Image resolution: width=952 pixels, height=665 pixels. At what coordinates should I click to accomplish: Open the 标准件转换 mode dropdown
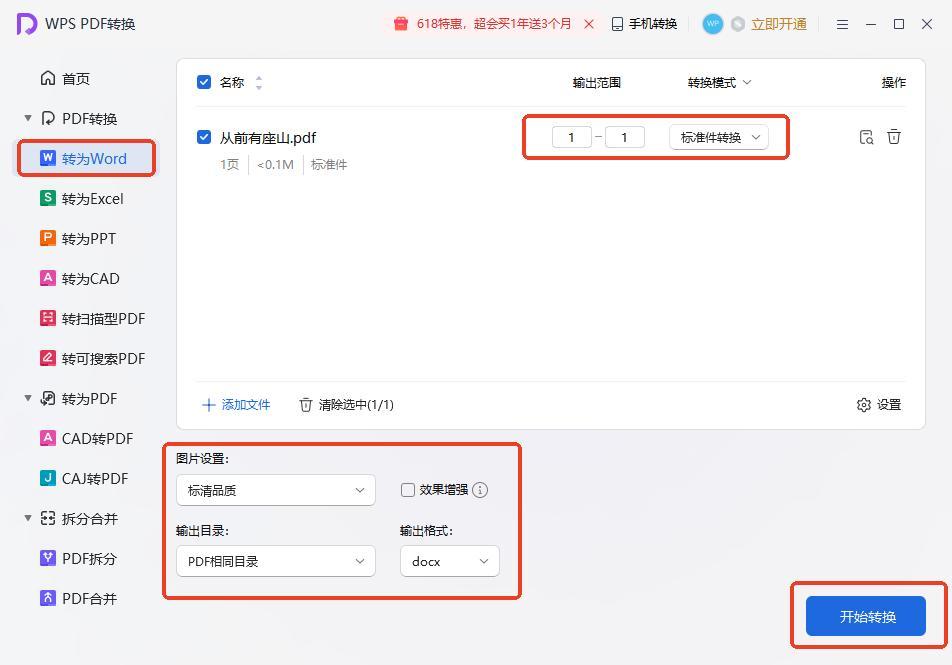coord(718,137)
